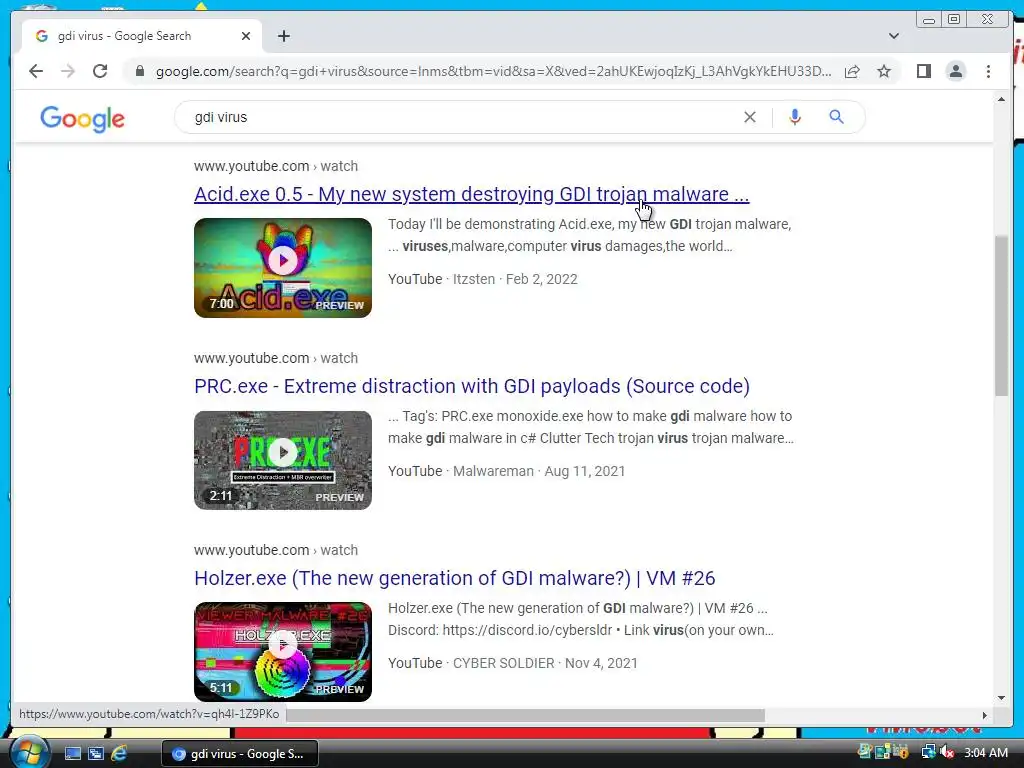The height and width of the screenshot is (768, 1024).
Task: Share this page with share icon
Action: tap(852, 71)
